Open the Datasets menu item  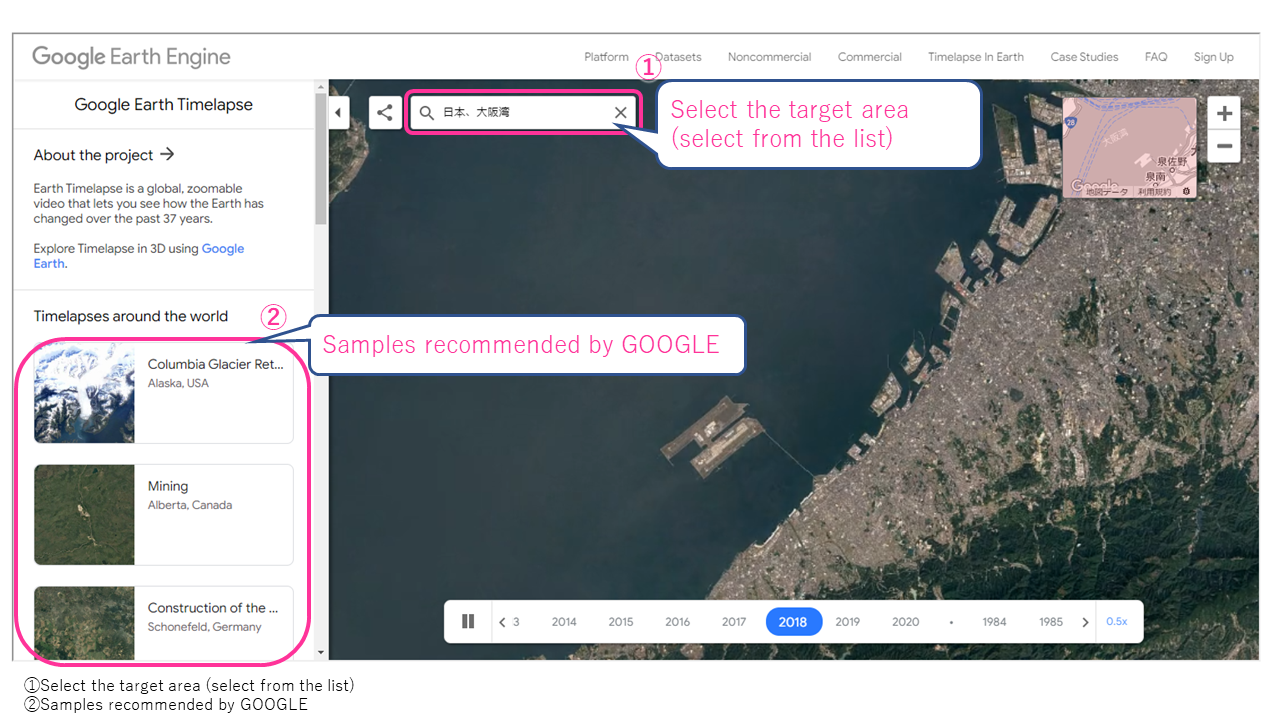pyautogui.click(x=678, y=57)
